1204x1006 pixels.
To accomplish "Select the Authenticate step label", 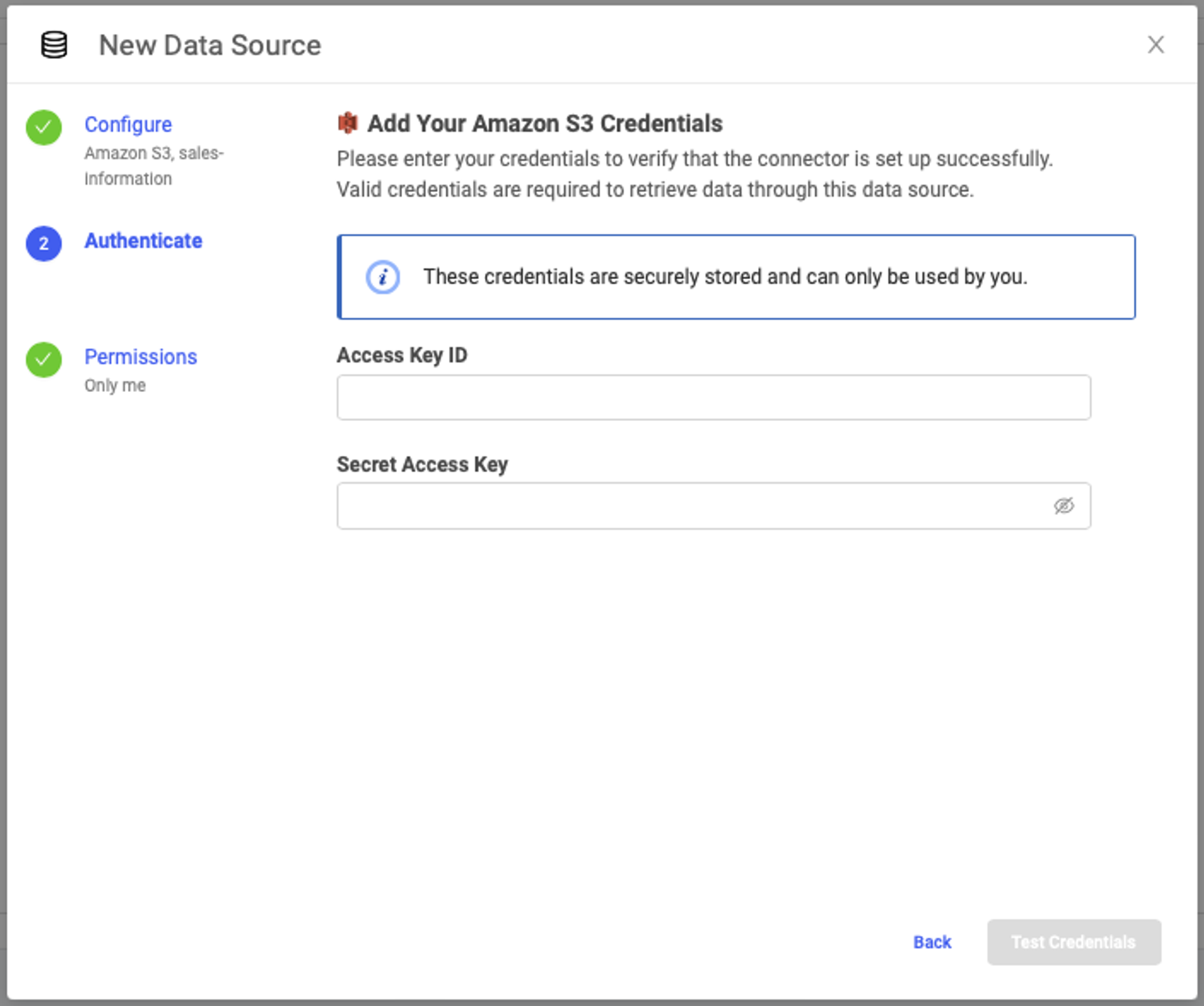I will pos(143,241).
